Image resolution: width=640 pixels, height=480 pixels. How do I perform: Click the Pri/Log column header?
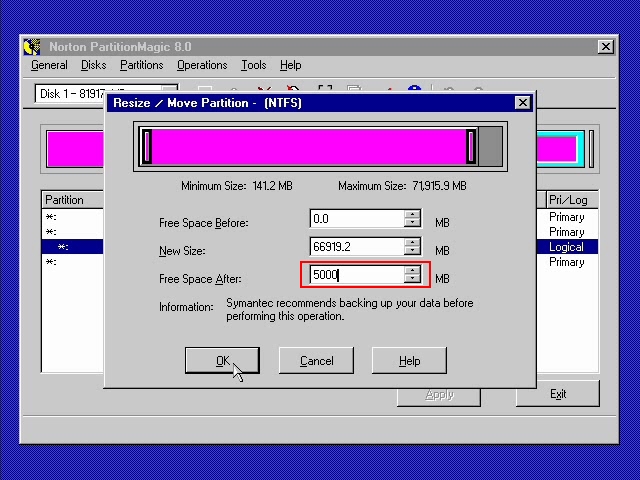click(x=572, y=200)
